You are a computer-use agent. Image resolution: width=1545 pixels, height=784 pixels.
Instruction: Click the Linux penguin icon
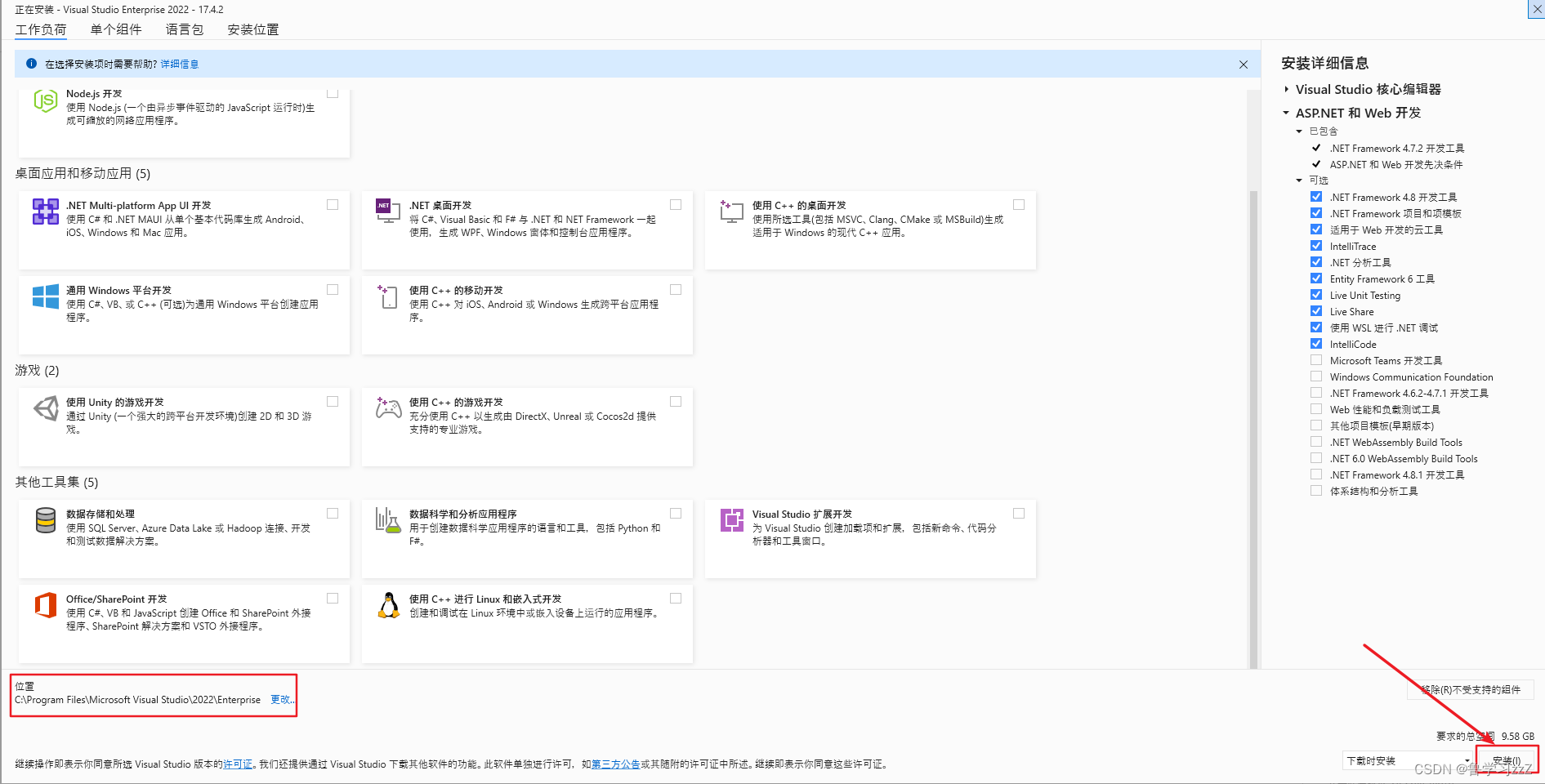pyautogui.click(x=388, y=605)
